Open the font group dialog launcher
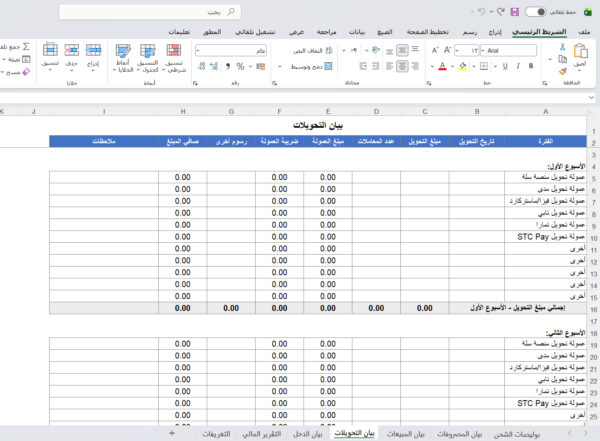 point(428,83)
